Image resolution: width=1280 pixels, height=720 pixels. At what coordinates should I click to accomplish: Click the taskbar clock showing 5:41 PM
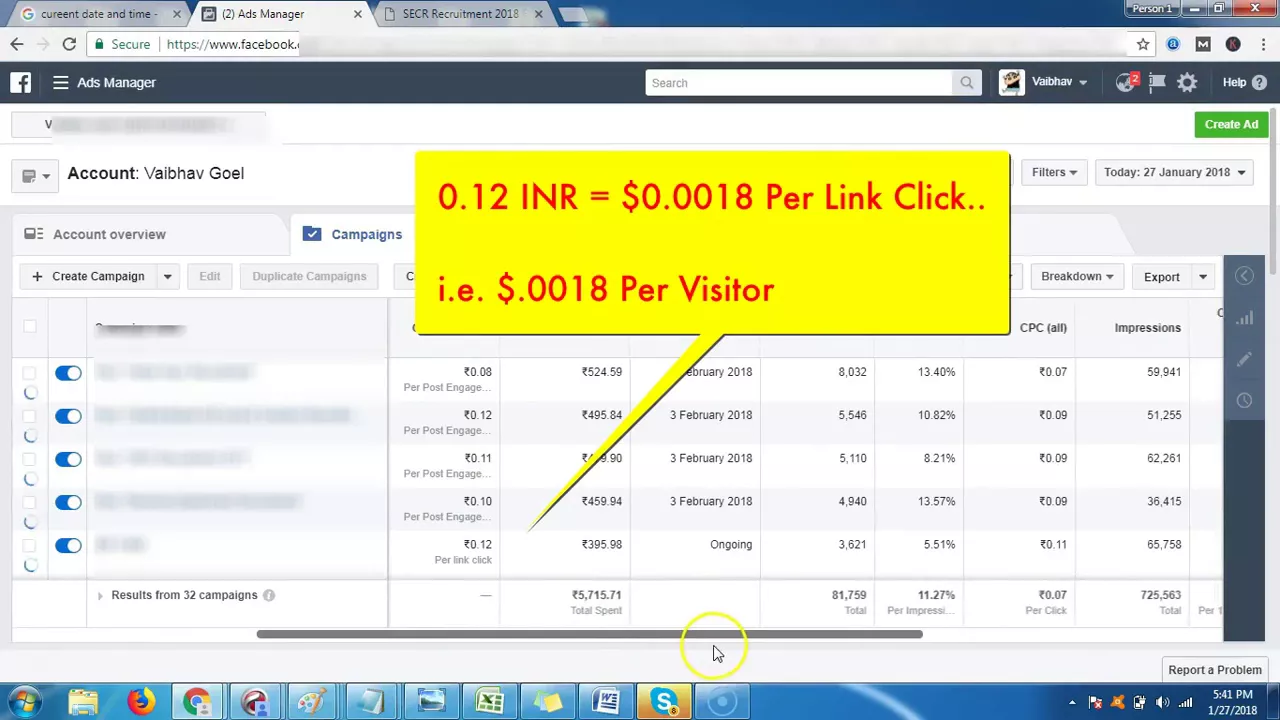click(x=1233, y=702)
